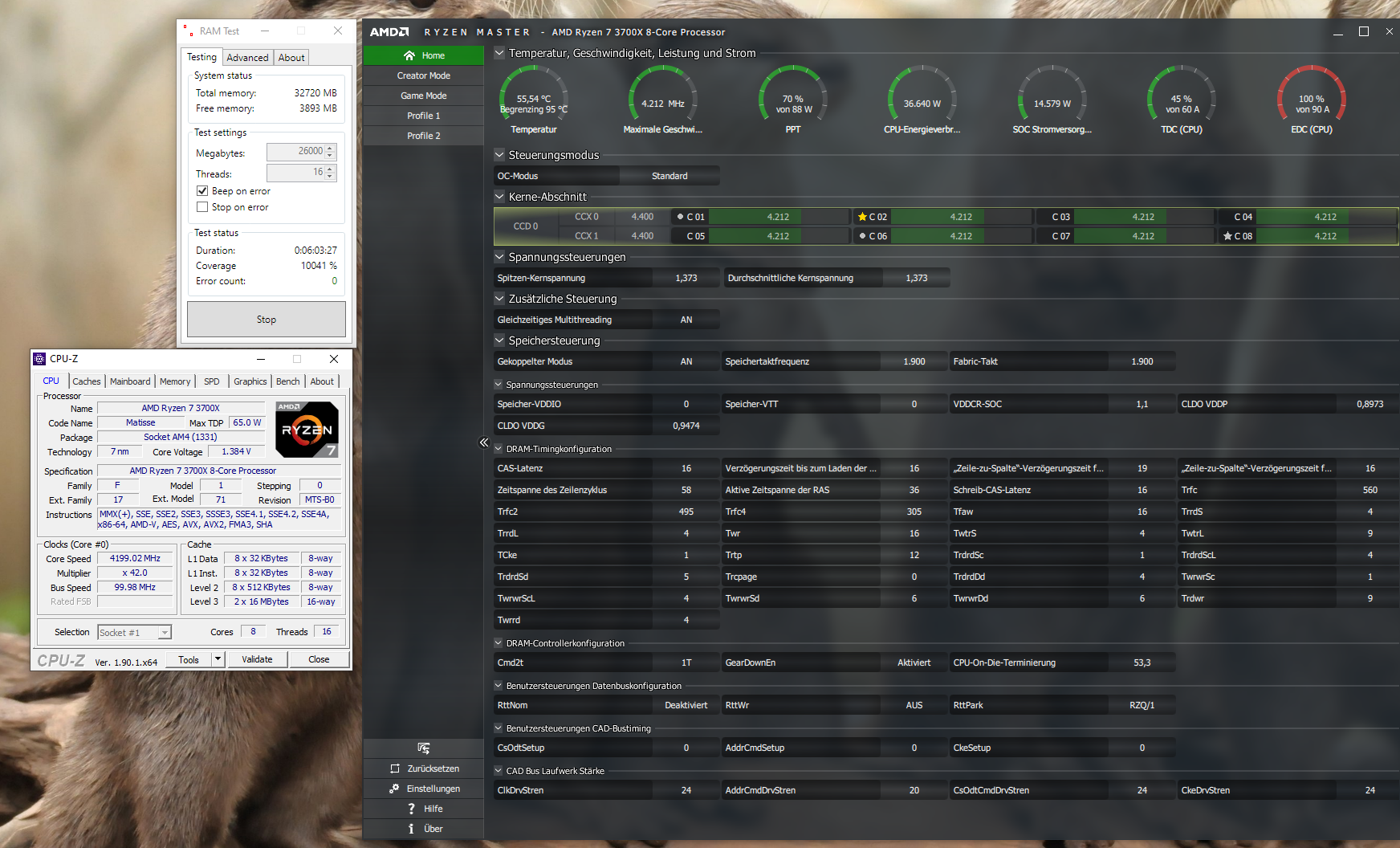Screen dimensions: 1400x848
Task: Click the CPU-Z window title icon
Action: [39, 359]
